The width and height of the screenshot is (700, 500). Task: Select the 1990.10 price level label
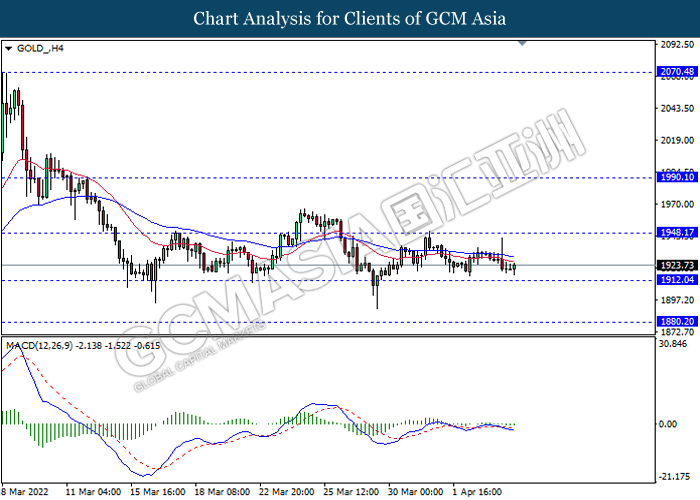[677, 177]
